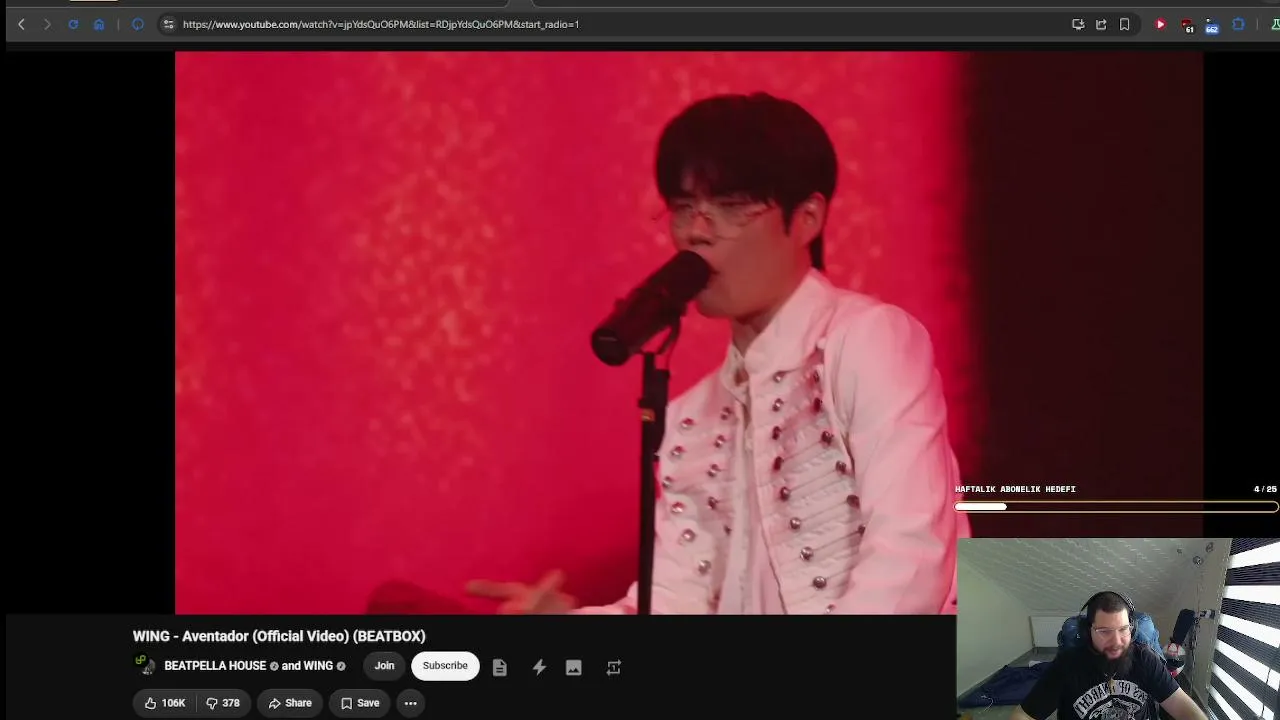This screenshot has height=720, width=1280.
Task: Click the share page icon in address bar
Action: [x=1101, y=24]
